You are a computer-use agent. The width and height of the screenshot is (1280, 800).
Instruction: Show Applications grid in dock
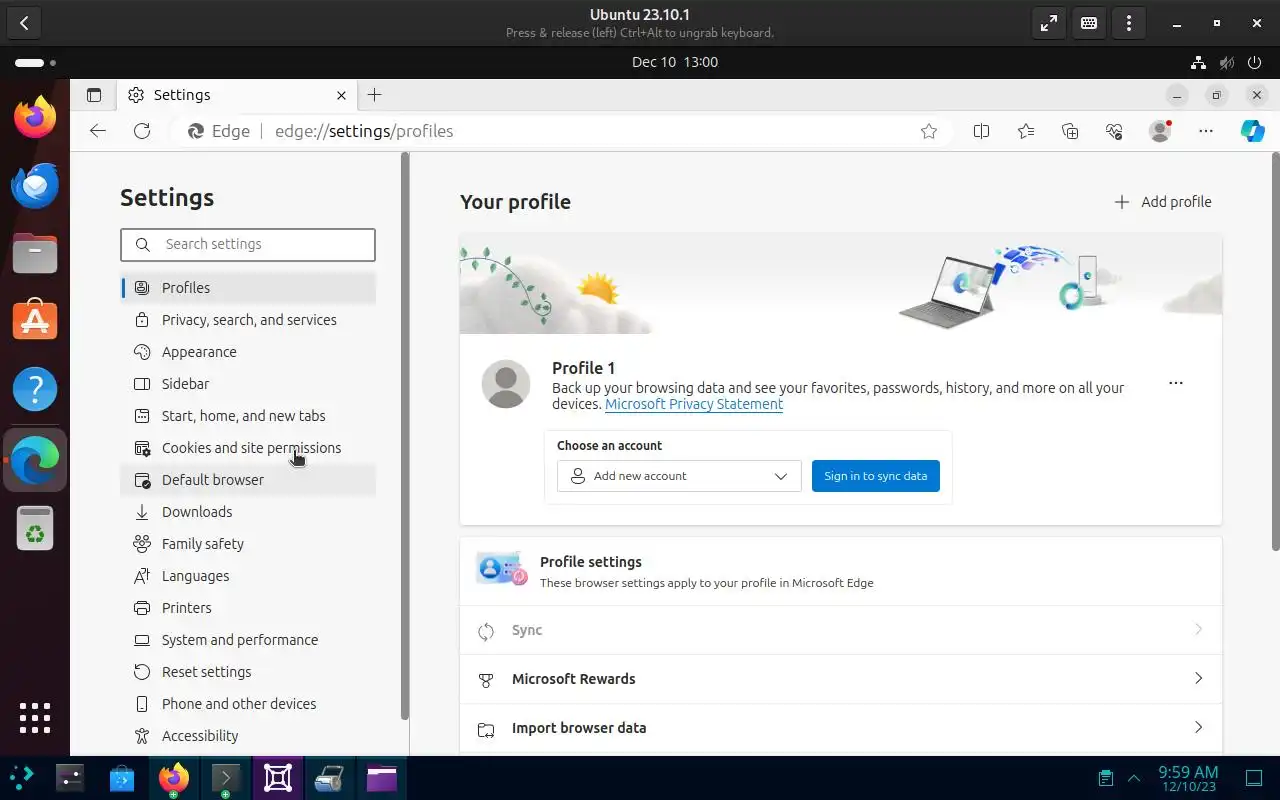35,717
